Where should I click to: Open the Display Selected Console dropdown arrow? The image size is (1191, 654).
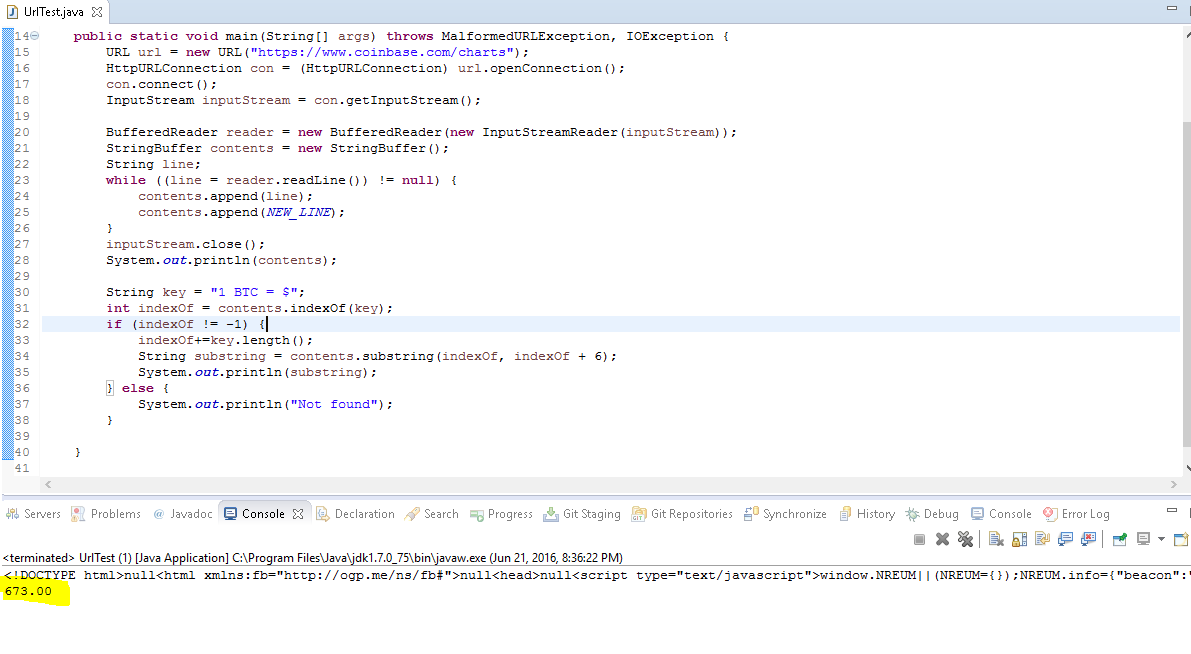point(1161,539)
